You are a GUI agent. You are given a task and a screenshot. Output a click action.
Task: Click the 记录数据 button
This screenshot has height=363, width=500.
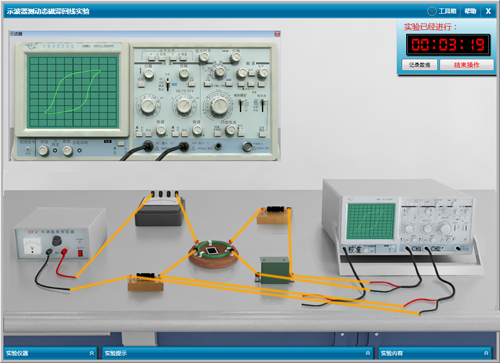point(419,65)
